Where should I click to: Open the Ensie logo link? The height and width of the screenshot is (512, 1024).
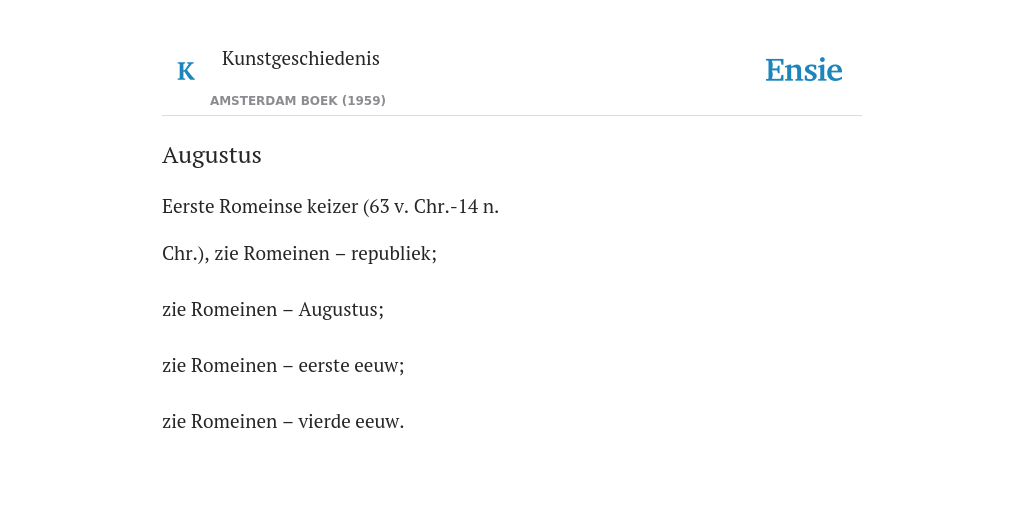tap(803, 71)
